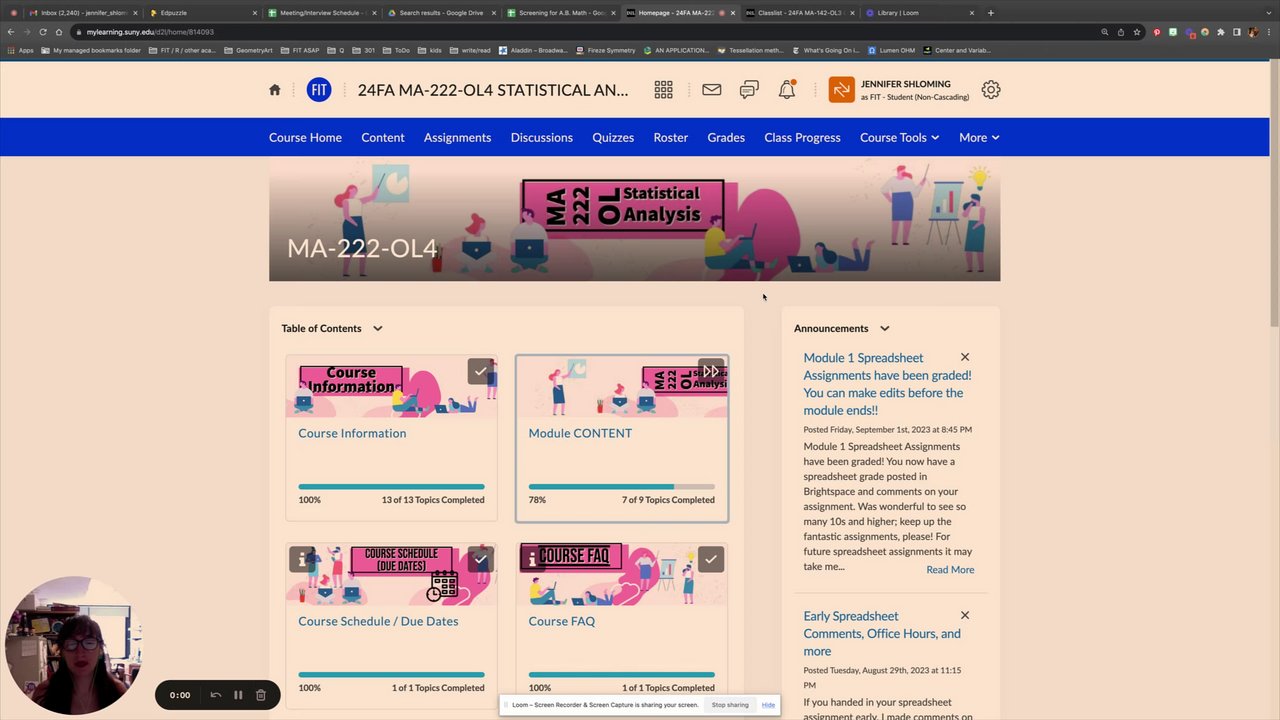1280x720 pixels.
Task: Open Grades in the navbar
Action: click(726, 137)
